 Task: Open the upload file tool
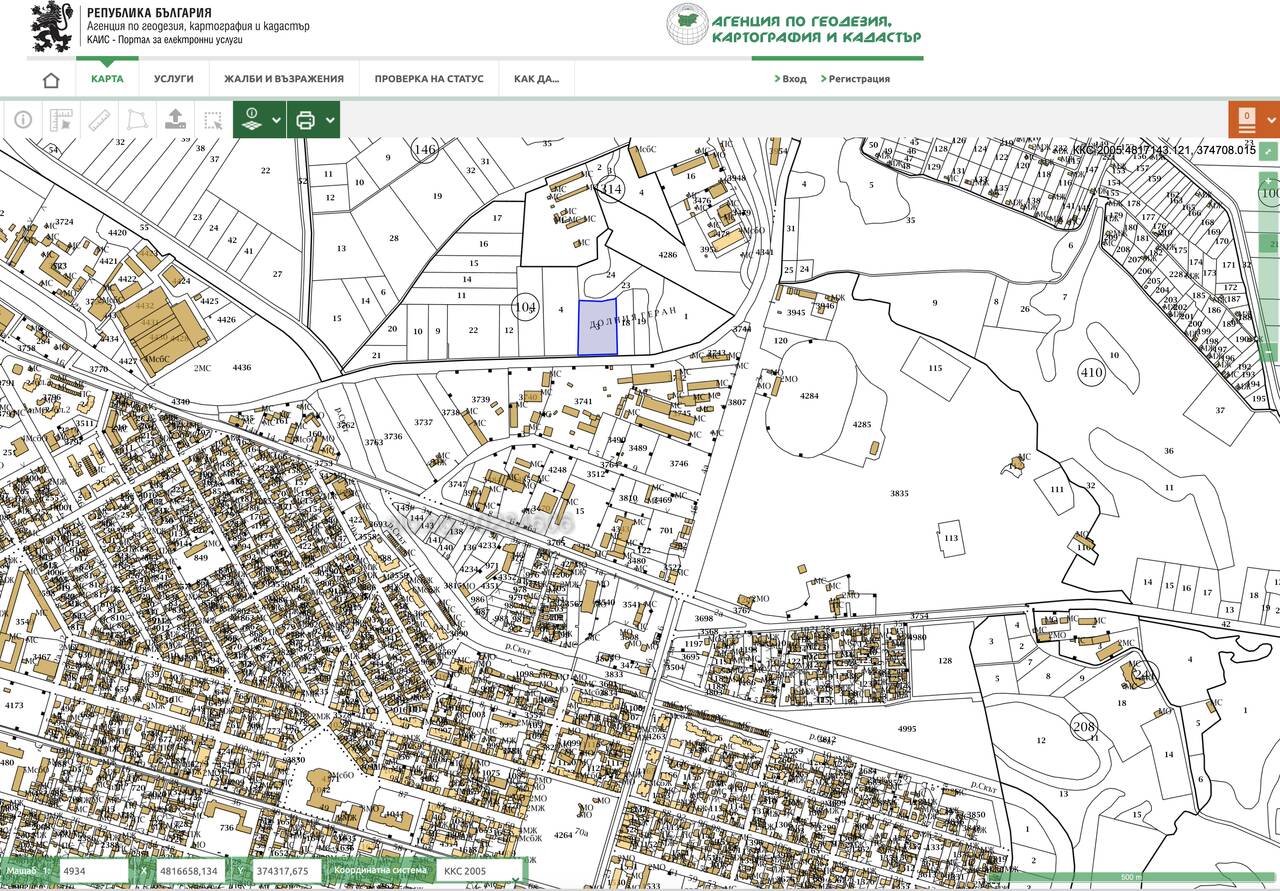tap(175, 120)
